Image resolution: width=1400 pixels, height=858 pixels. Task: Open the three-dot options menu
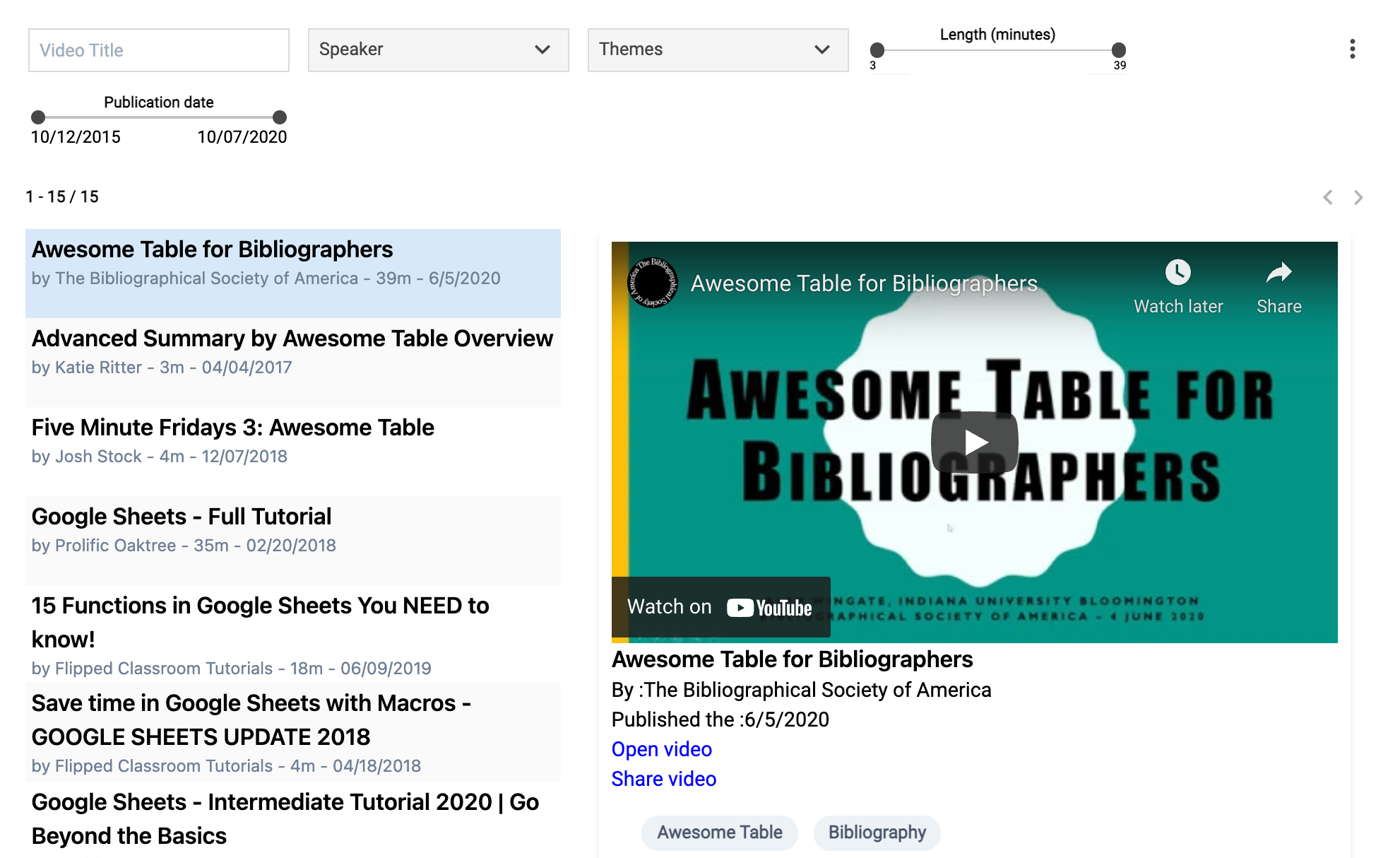pos(1352,49)
